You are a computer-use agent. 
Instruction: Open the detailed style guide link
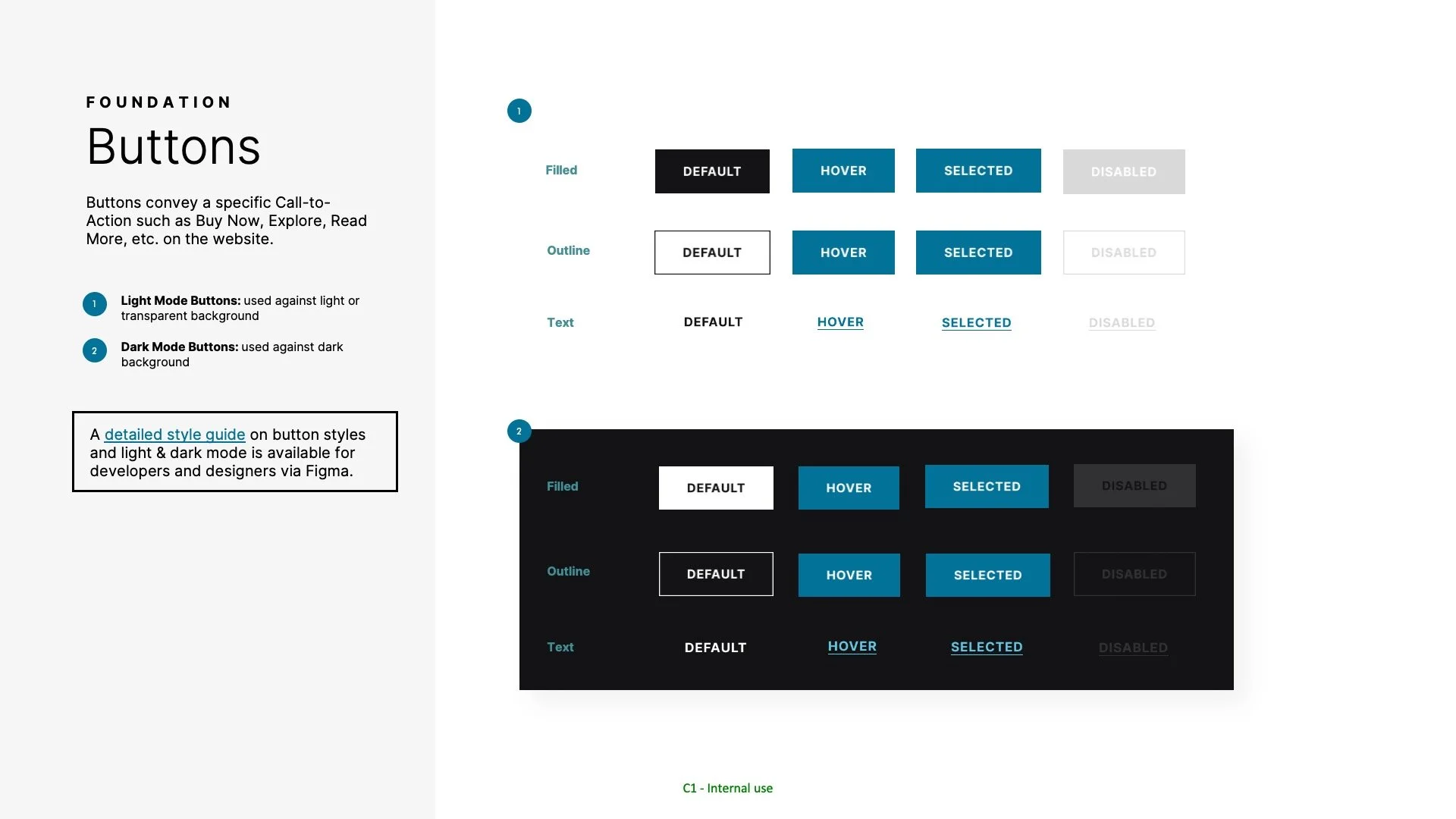click(174, 435)
